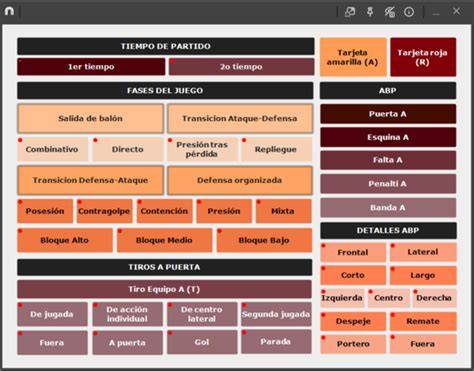Click the Banda A set-piece button
Viewport: 474px width, 371px height.
point(388,208)
